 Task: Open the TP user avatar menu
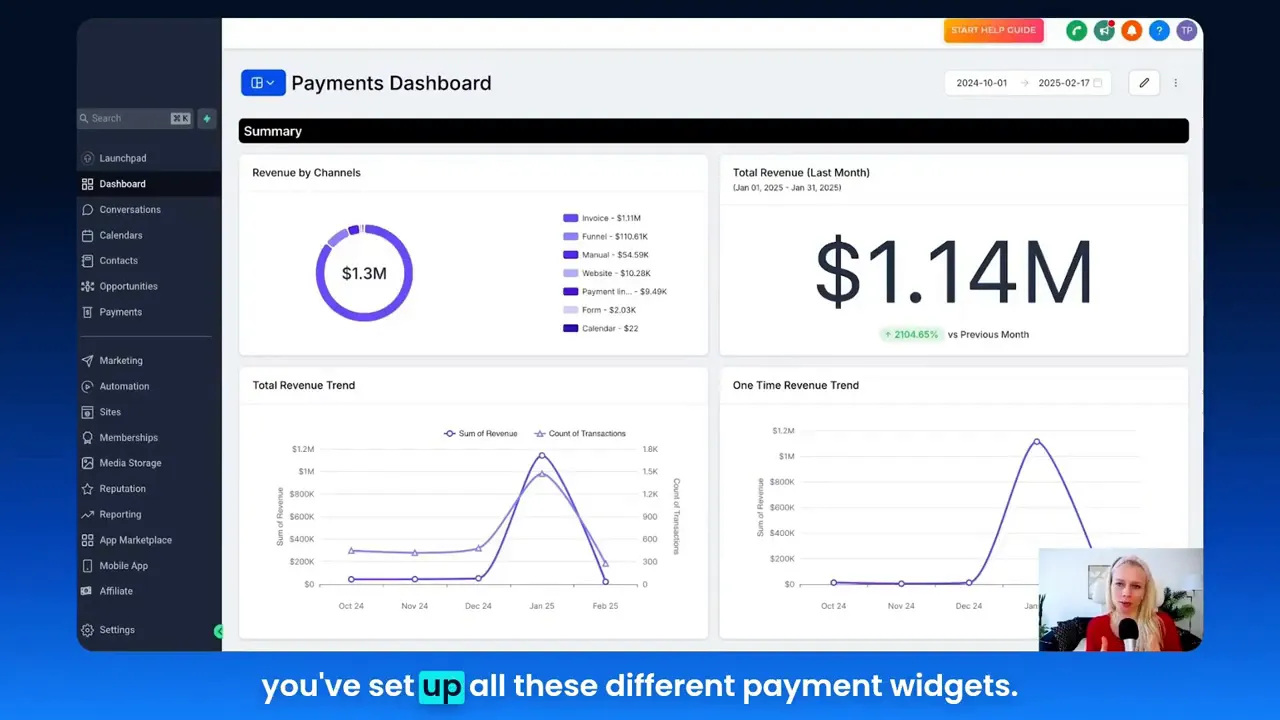point(1186,31)
